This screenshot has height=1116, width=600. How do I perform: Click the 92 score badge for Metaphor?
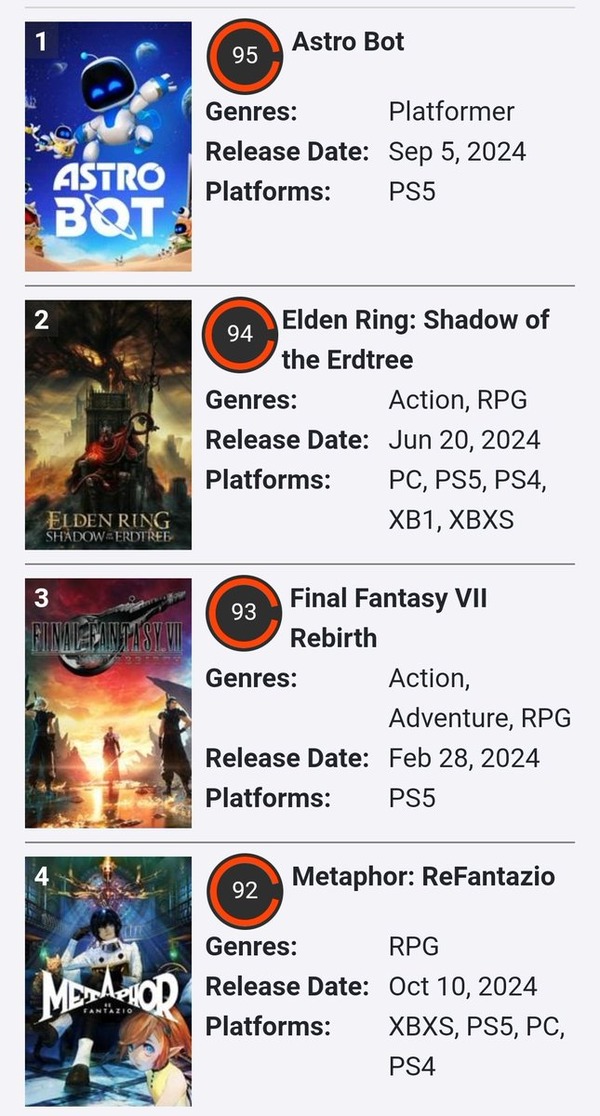pyautogui.click(x=245, y=890)
